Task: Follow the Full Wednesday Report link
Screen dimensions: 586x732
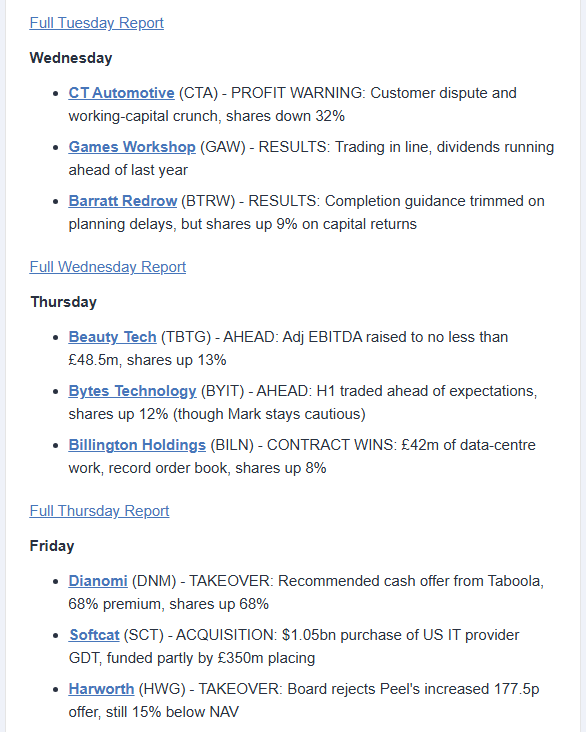Action: [108, 267]
